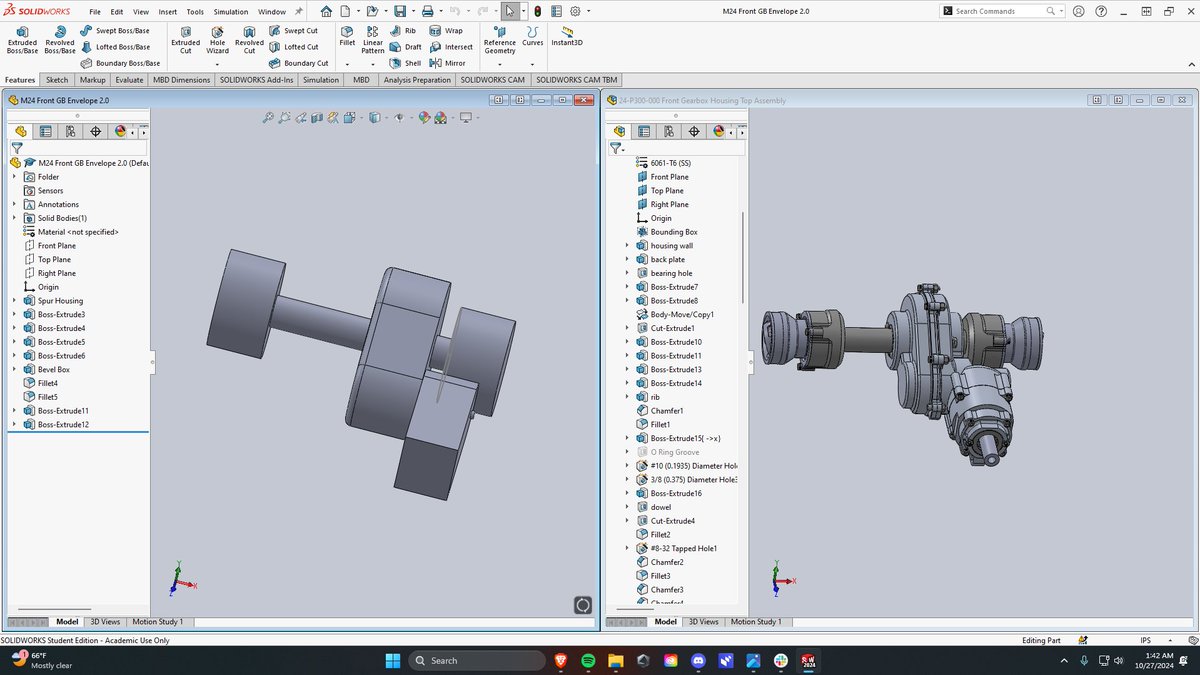Select the Revolved Boss/Base tool
The width and height of the screenshot is (1200, 675).
point(60,40)
